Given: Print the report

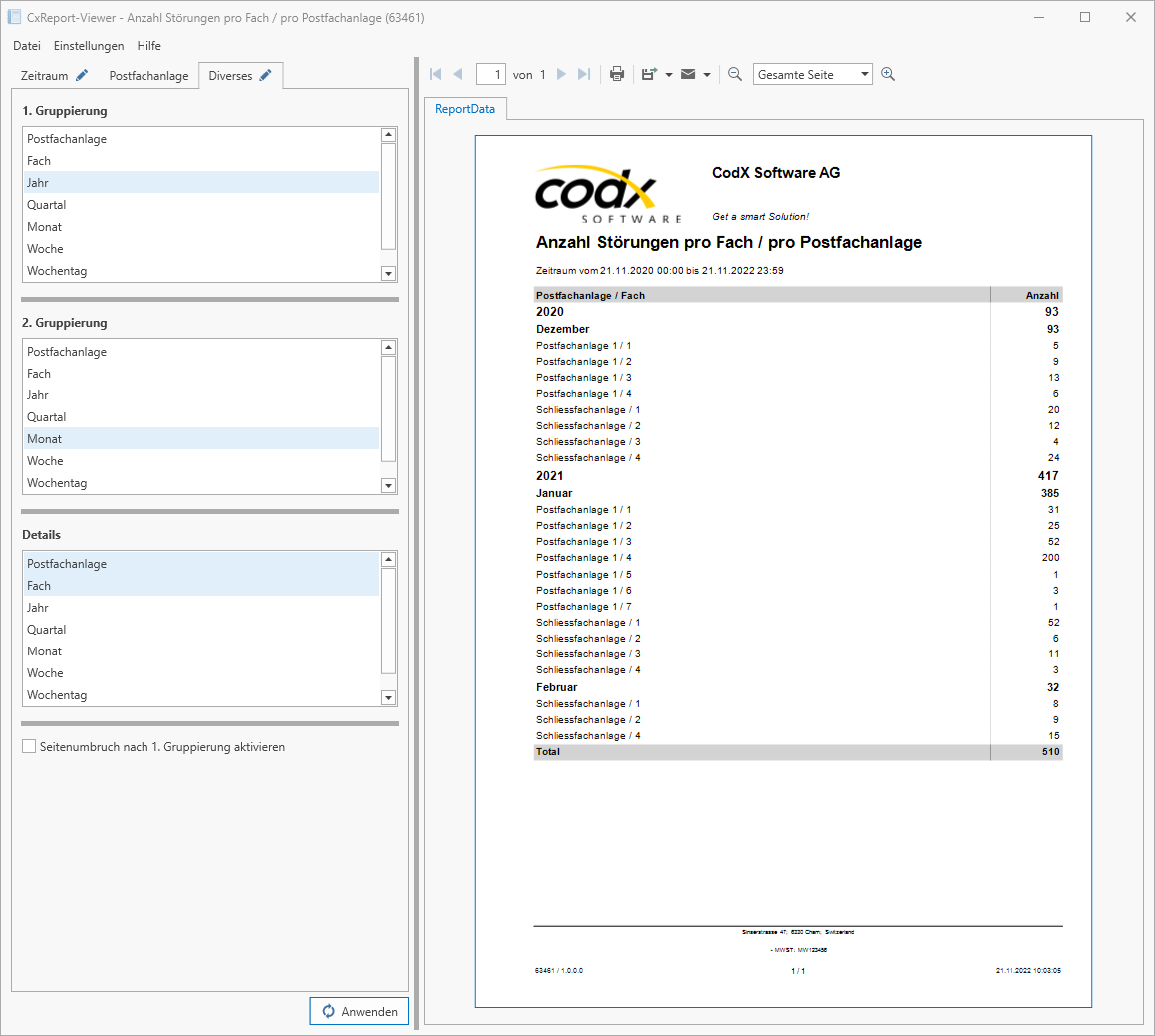Looking at the screenshot, I should pos(616,74).
